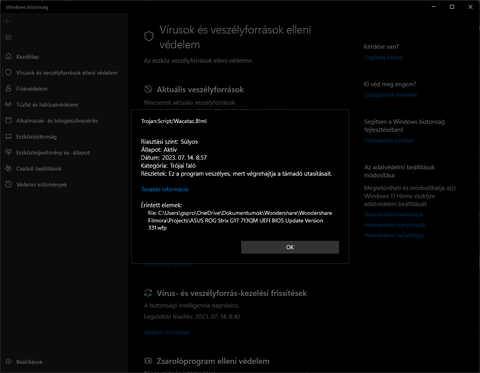Click the Trojan:Script/Wacatac.B!ml threat name

pos(174,121)
